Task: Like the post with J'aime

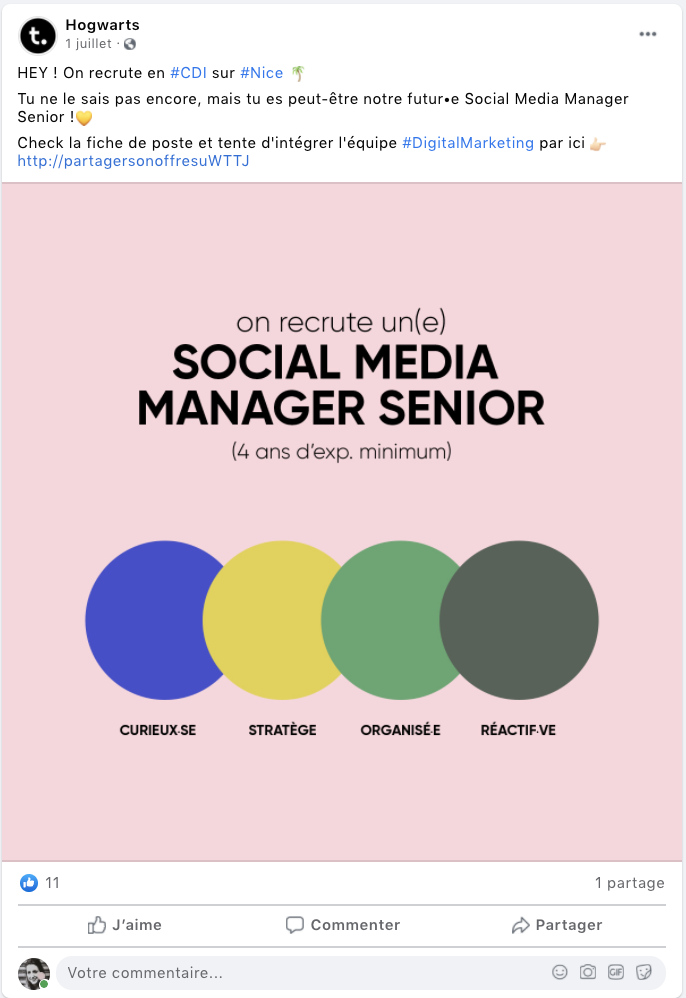Action: click(125, 925)
